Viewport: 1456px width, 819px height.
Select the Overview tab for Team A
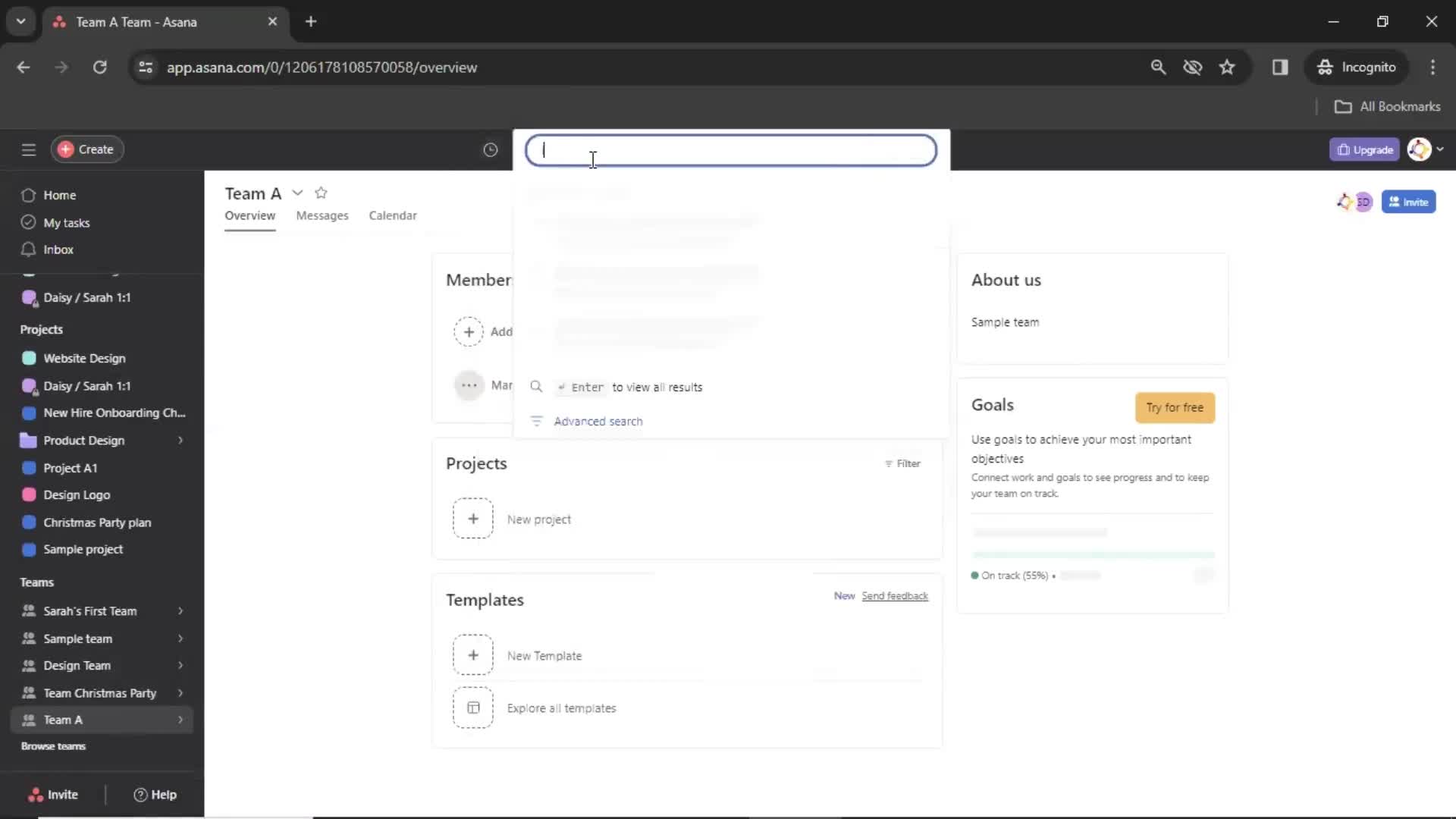249,216
